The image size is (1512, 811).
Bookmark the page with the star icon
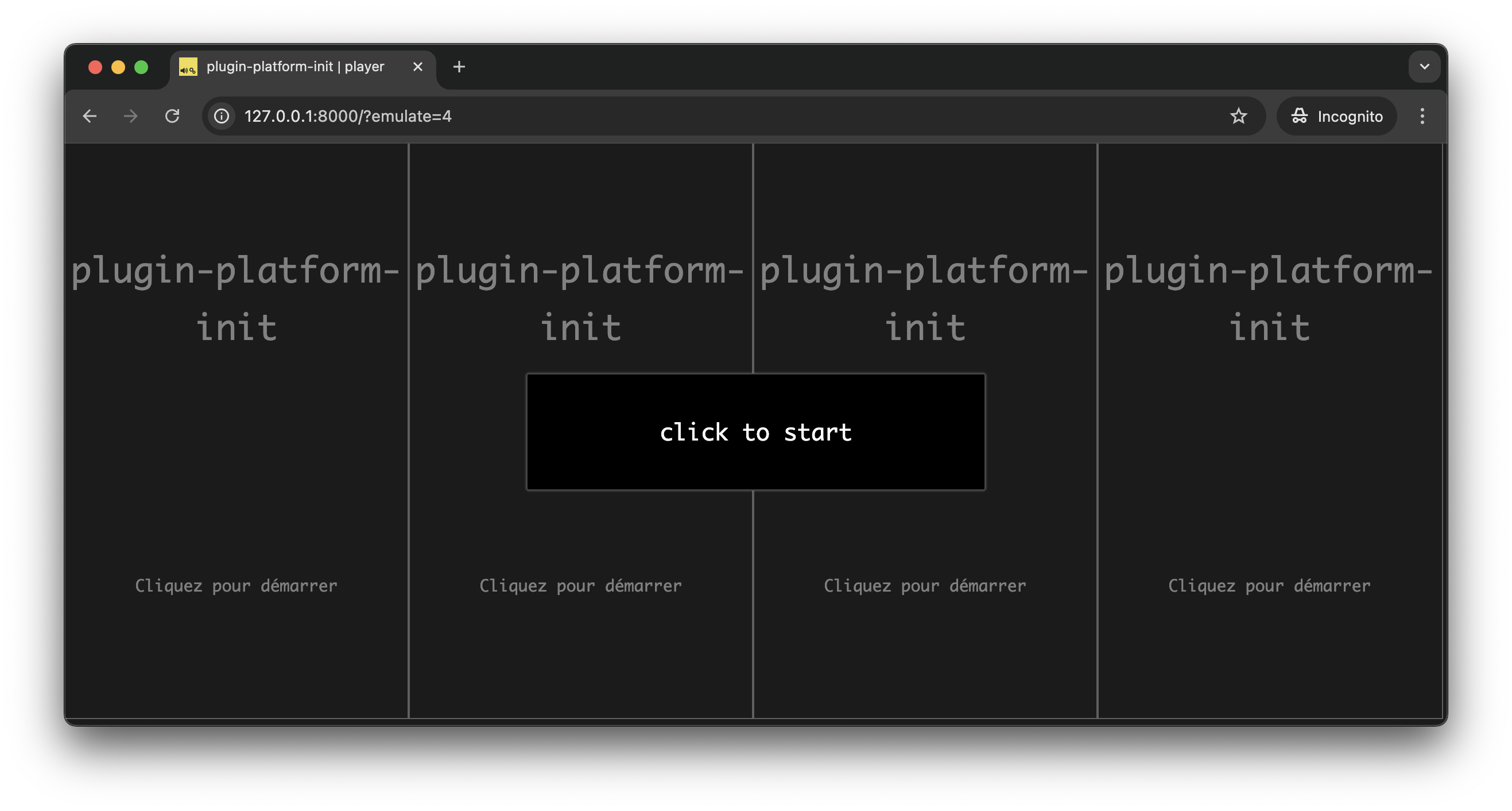pyautogui.click(x=1239, y=115)
